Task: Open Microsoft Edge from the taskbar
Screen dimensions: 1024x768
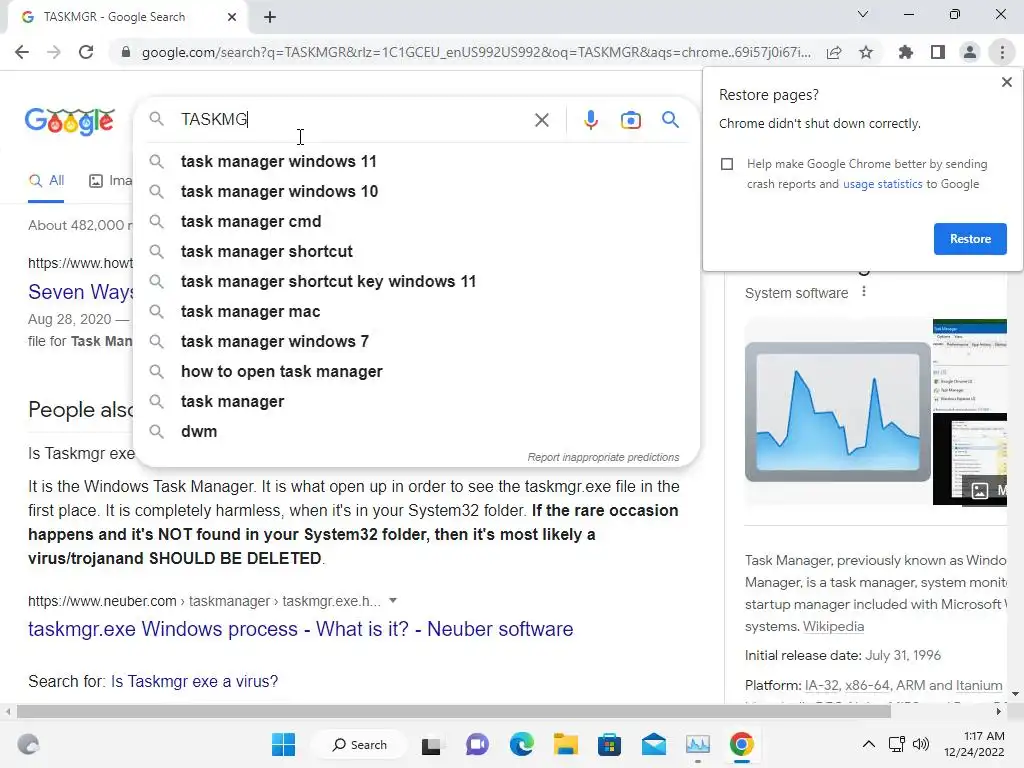Action: click(521, 744)
